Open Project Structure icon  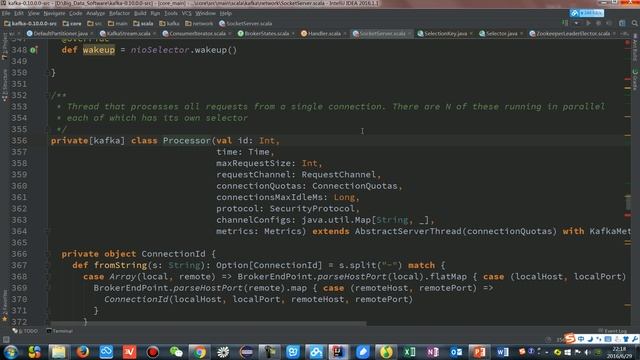pyautogui.click(x=622, y=23)
